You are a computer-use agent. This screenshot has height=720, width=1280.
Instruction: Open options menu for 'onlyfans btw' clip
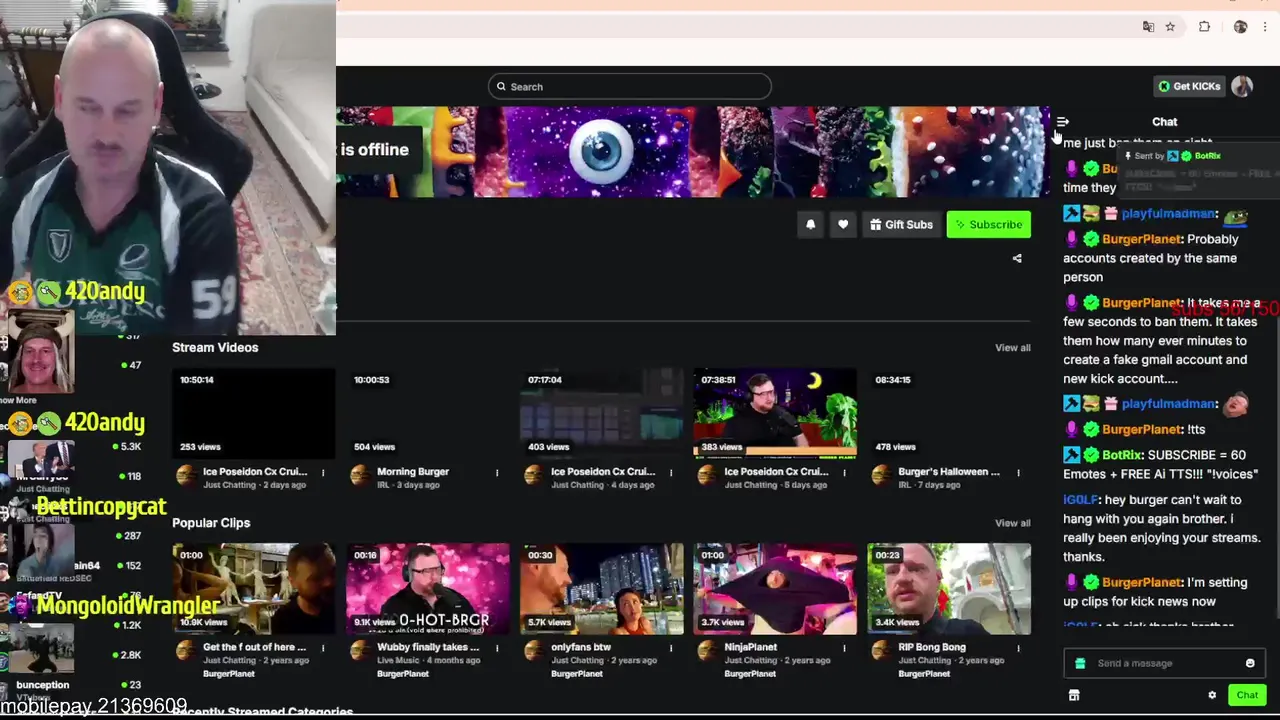pos(671,648)
